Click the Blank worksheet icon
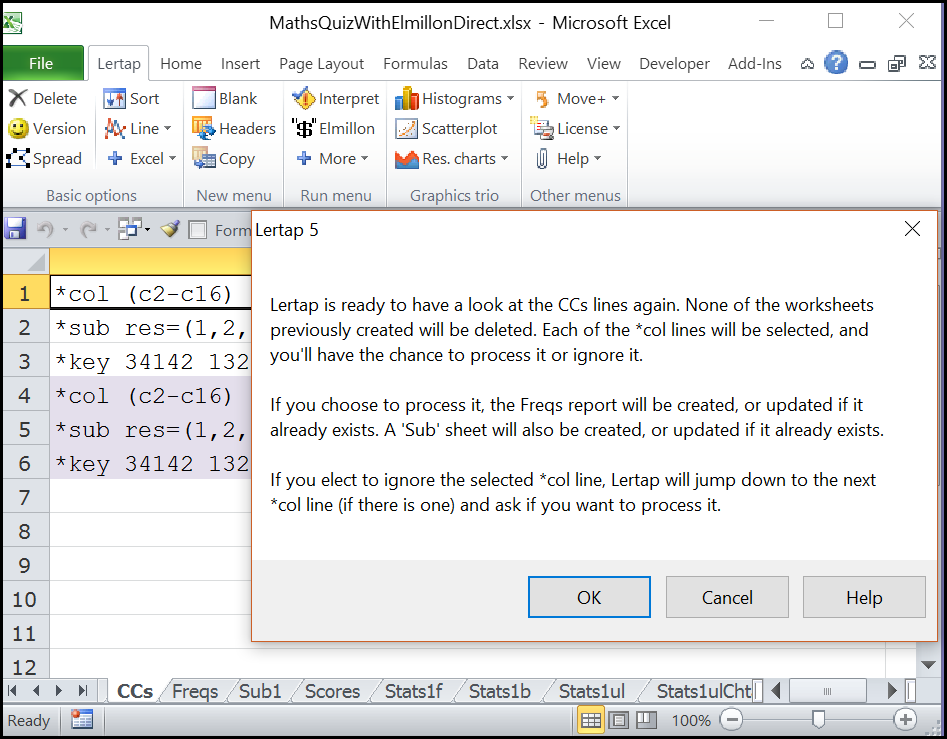 click(204, 98)
